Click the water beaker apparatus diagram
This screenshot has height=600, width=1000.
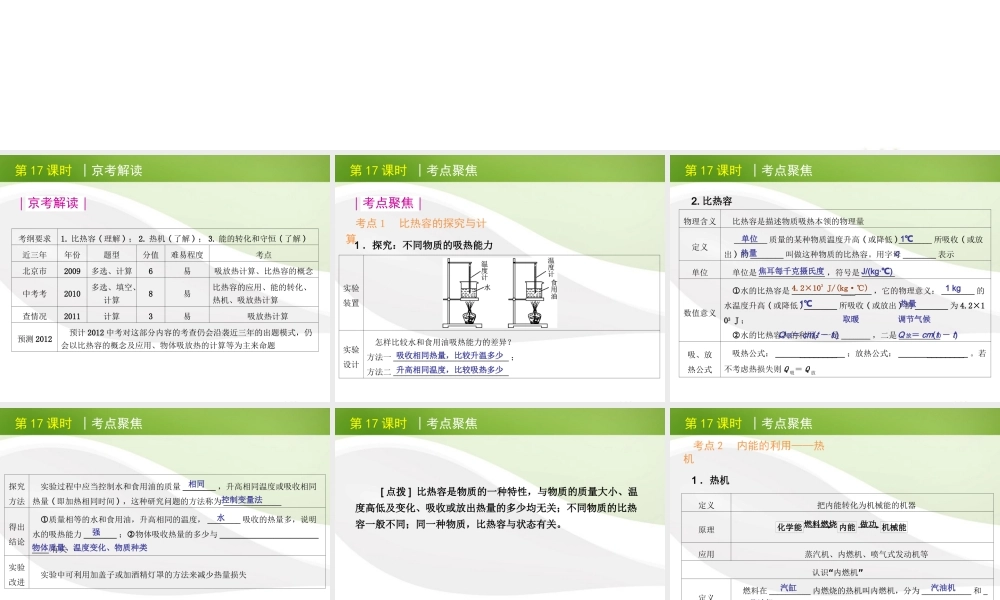click(x=467, y=293)
